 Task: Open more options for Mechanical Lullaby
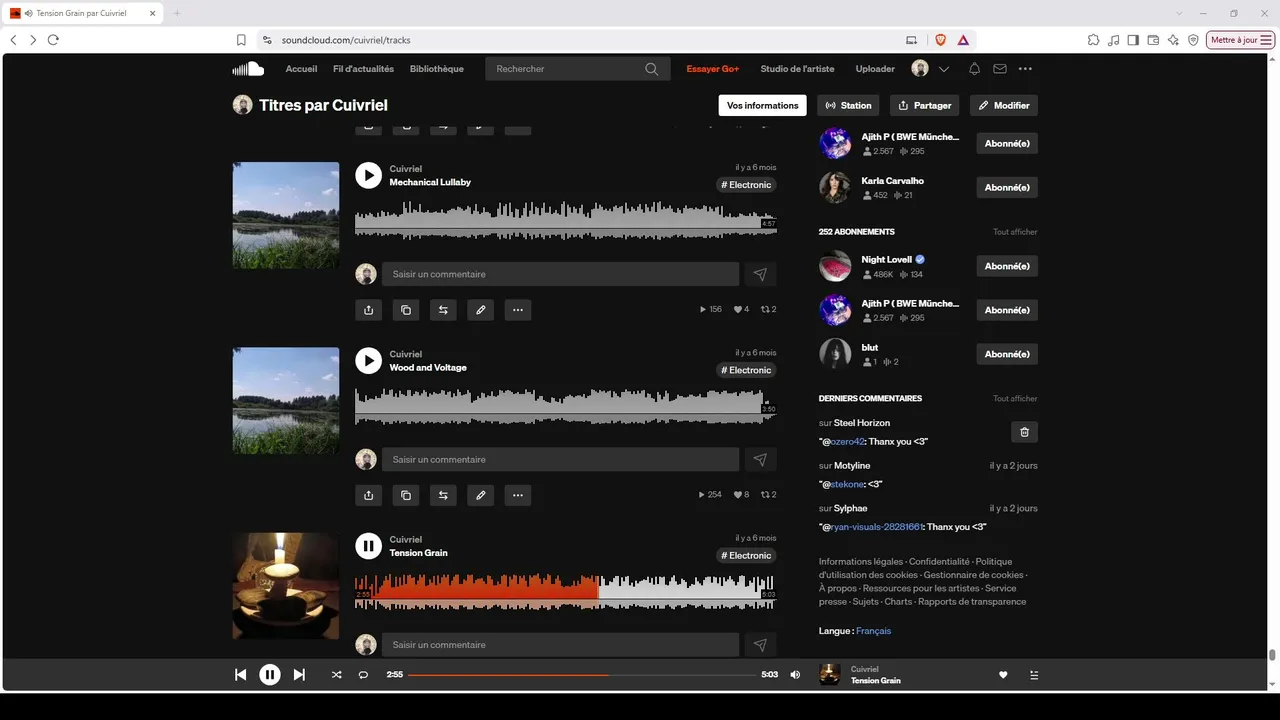[x=518, y=310]
